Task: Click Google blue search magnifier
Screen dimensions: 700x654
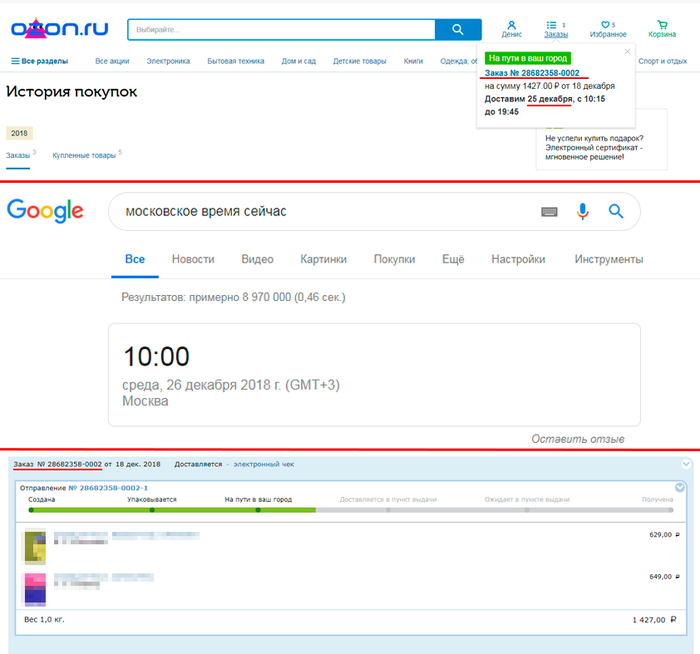Action: (x=616, y=211)
